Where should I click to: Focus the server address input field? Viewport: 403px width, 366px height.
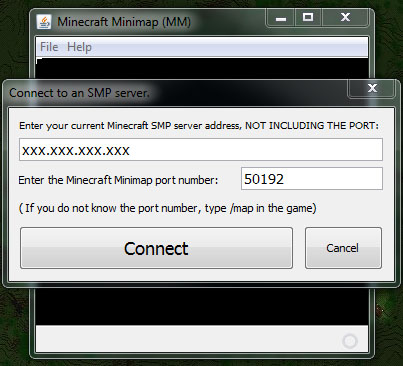[x=201, y=150]
